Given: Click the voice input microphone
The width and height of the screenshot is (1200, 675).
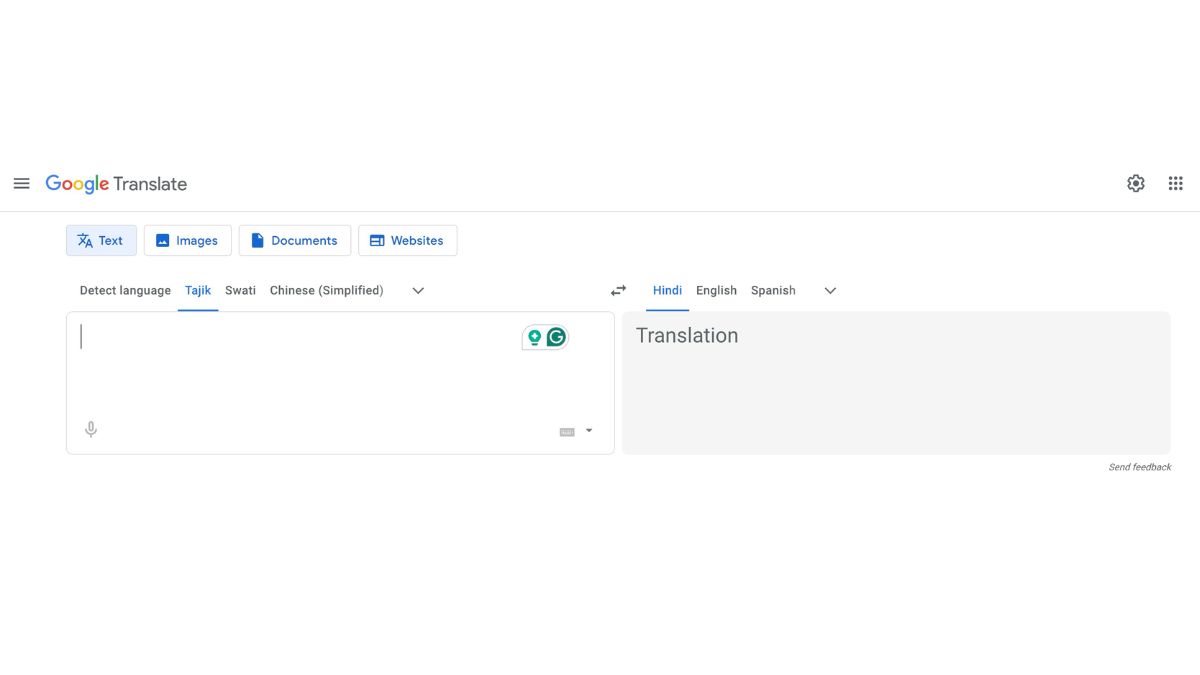Looking at the screenshot, I should pyautogui.click(x=90, y=428).
